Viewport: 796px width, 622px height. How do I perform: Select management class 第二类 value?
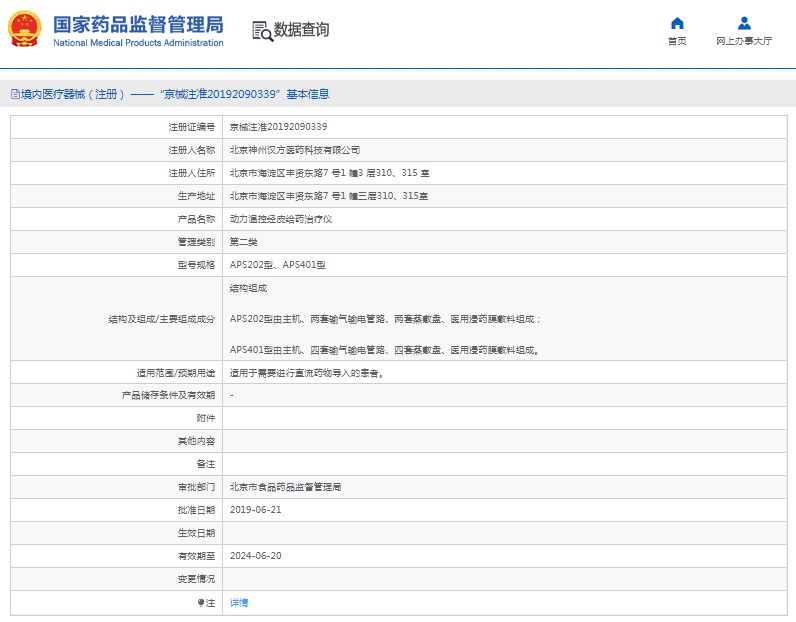(x=243, y=242)
